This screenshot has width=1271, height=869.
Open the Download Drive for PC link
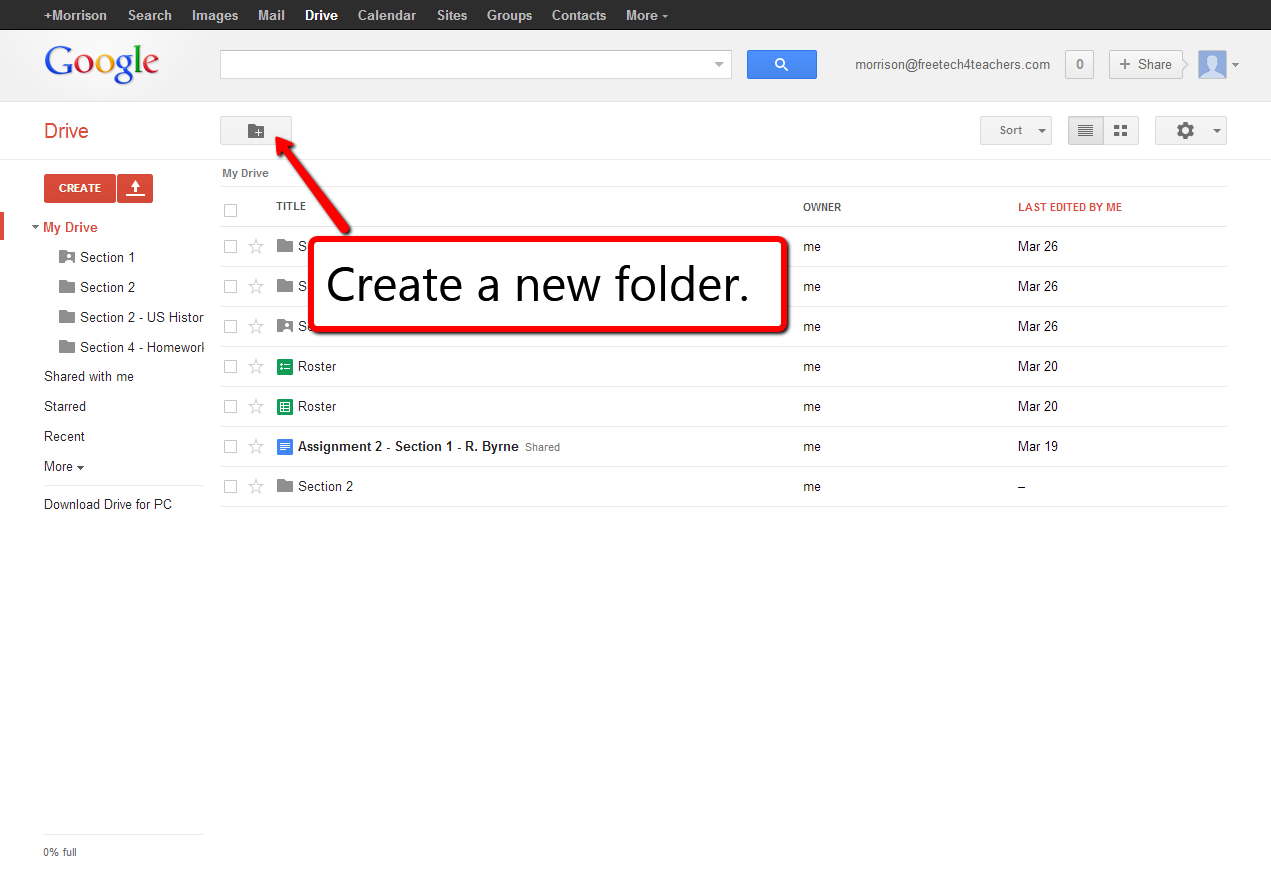(x=107, y=504)
